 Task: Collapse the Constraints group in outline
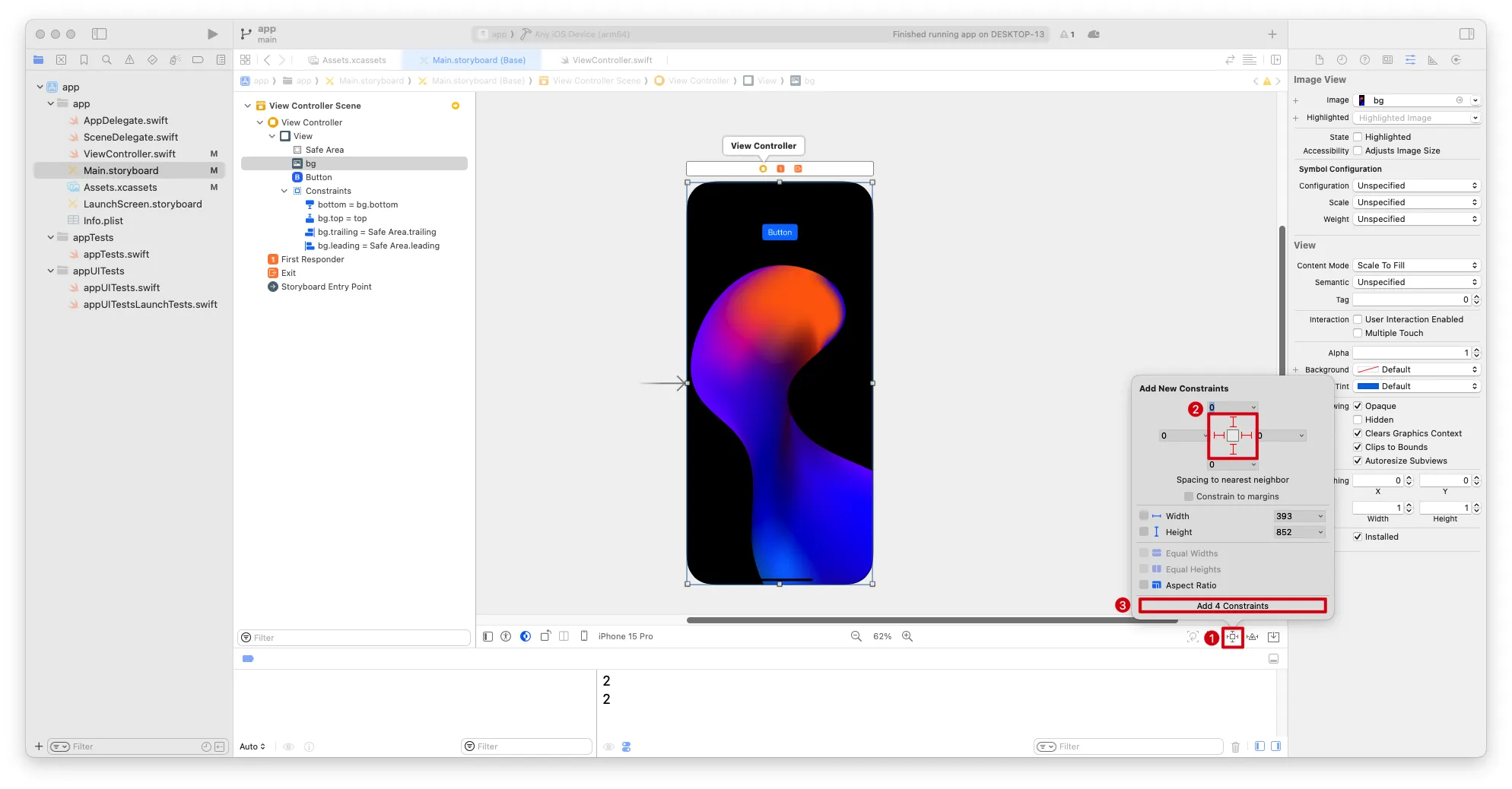pyautogui.click(x=284, y=191)
